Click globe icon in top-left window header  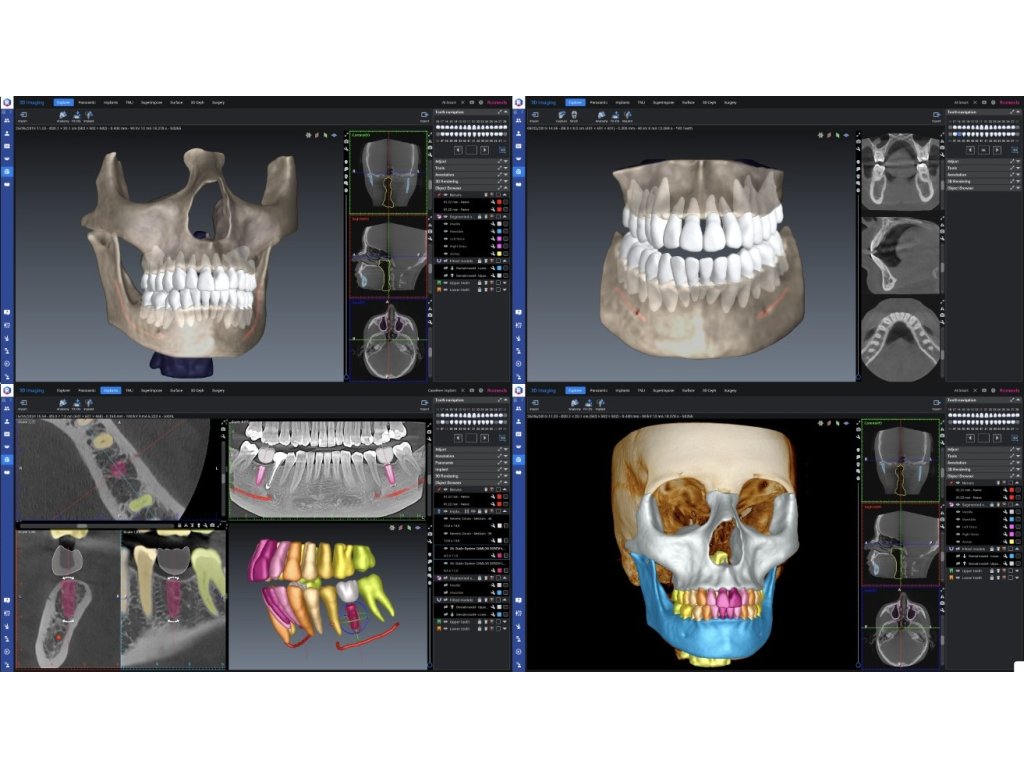pos(481,103)
